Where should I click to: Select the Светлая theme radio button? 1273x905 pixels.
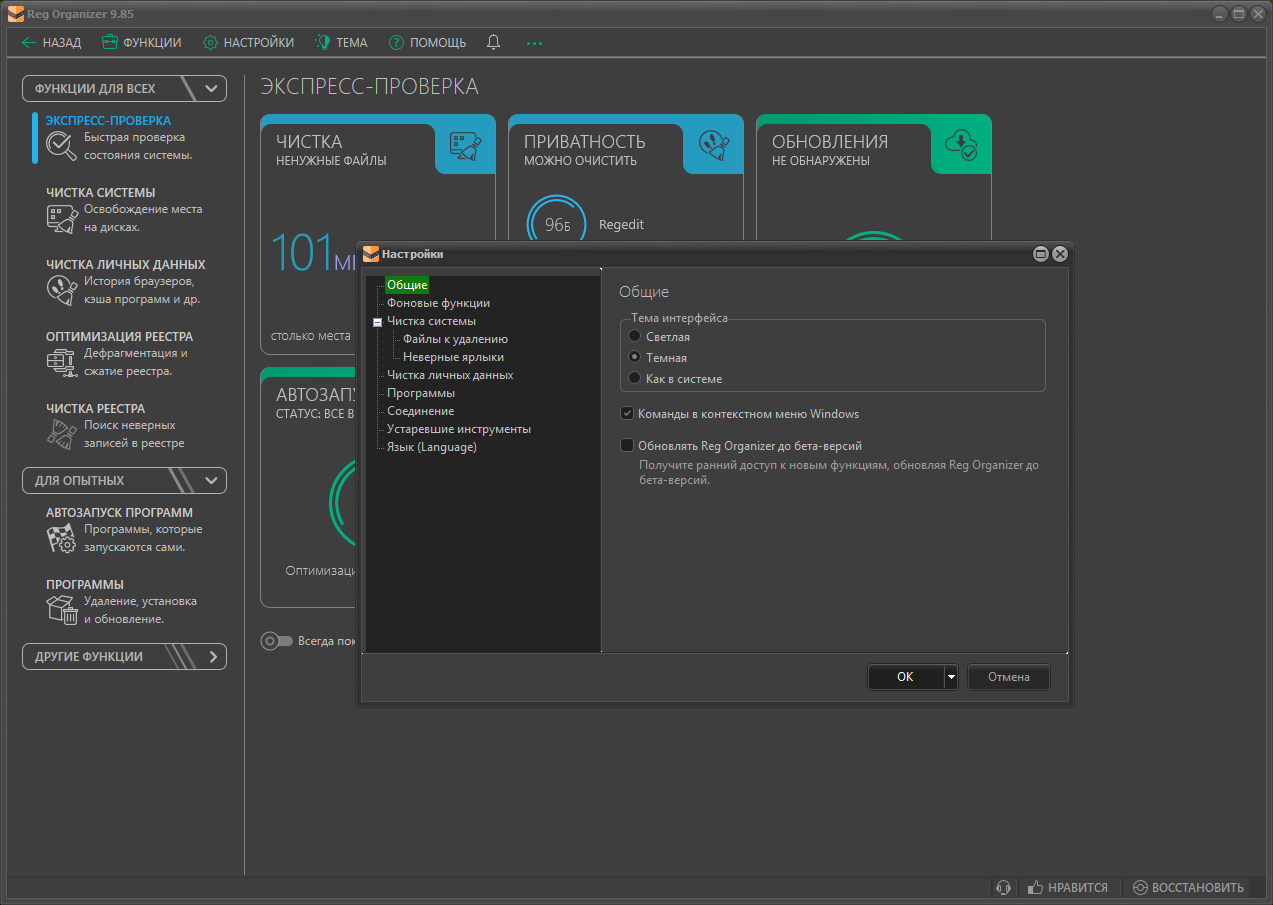click(634, 337)
